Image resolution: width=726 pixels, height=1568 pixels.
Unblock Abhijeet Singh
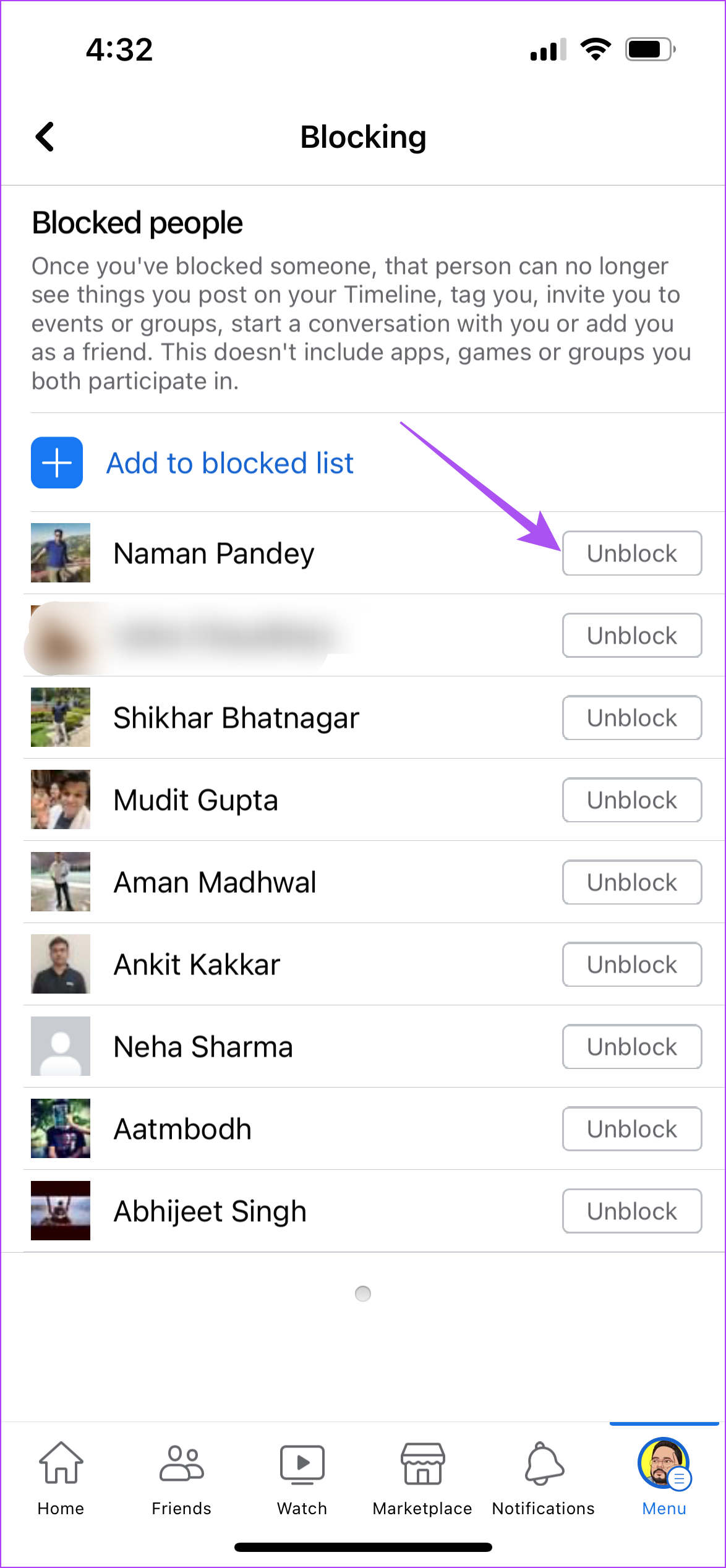click(631, 1211)
